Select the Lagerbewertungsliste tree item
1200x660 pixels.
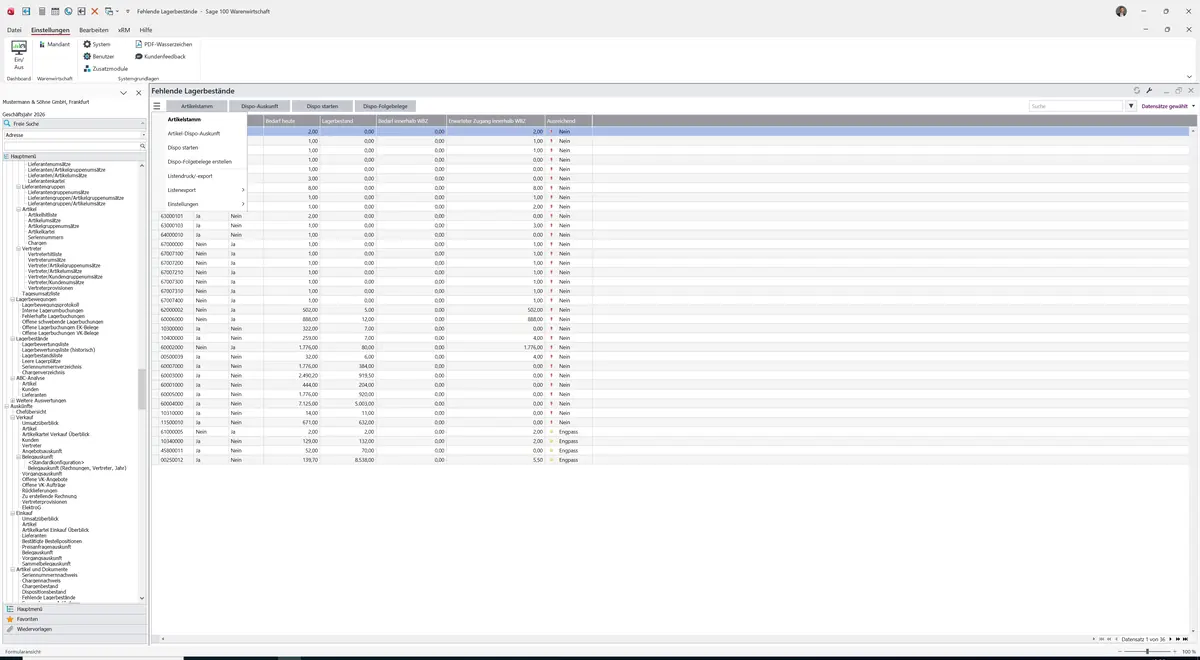click(x=44, y=344)
